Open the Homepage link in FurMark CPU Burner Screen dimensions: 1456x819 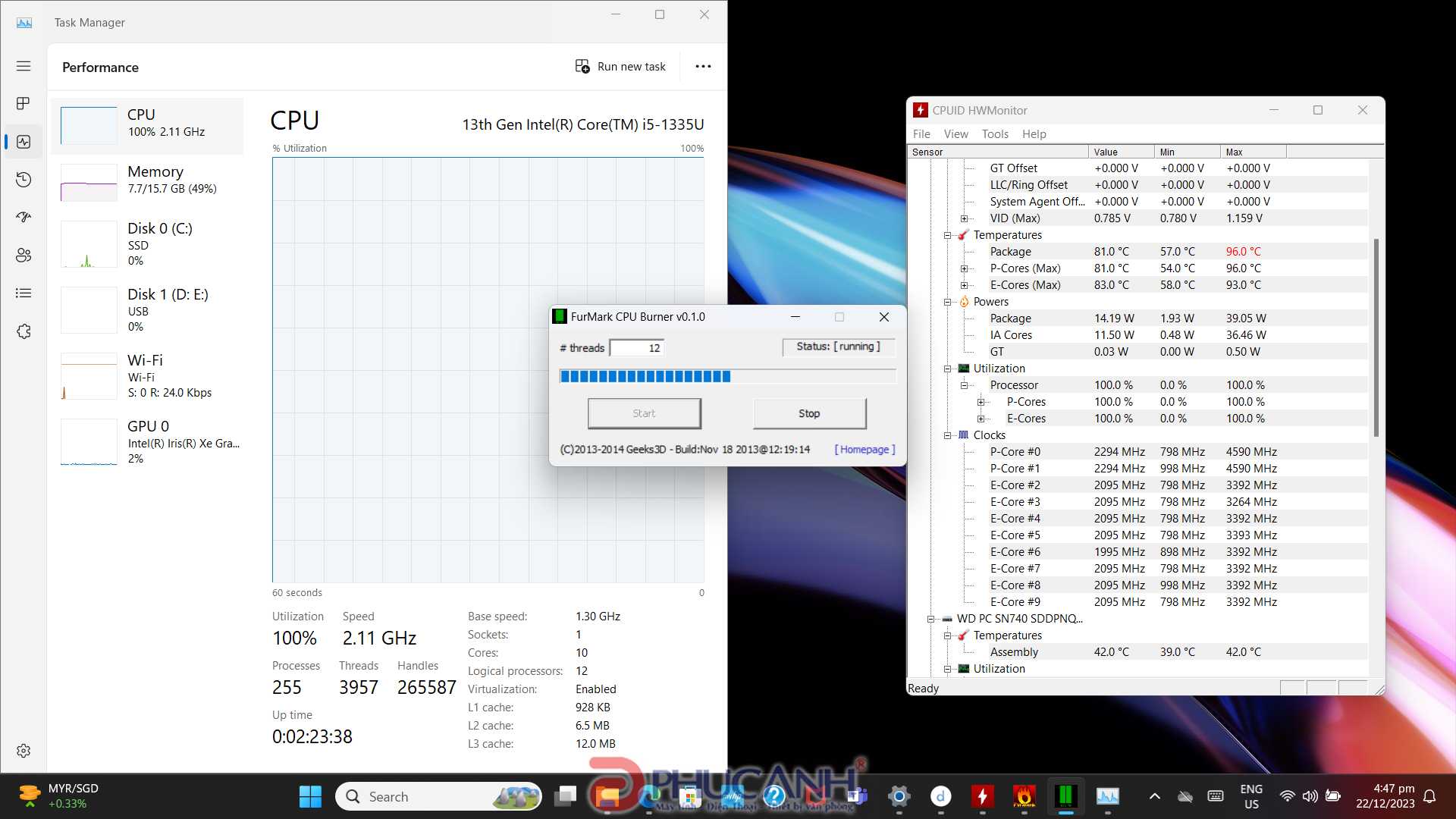coord(864,450)
